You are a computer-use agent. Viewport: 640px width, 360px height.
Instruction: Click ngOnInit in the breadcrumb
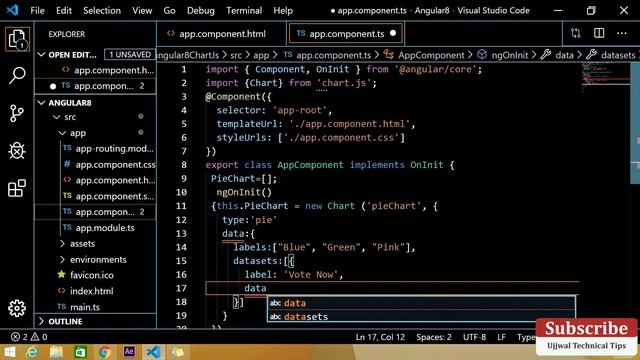tap(510, 55)
